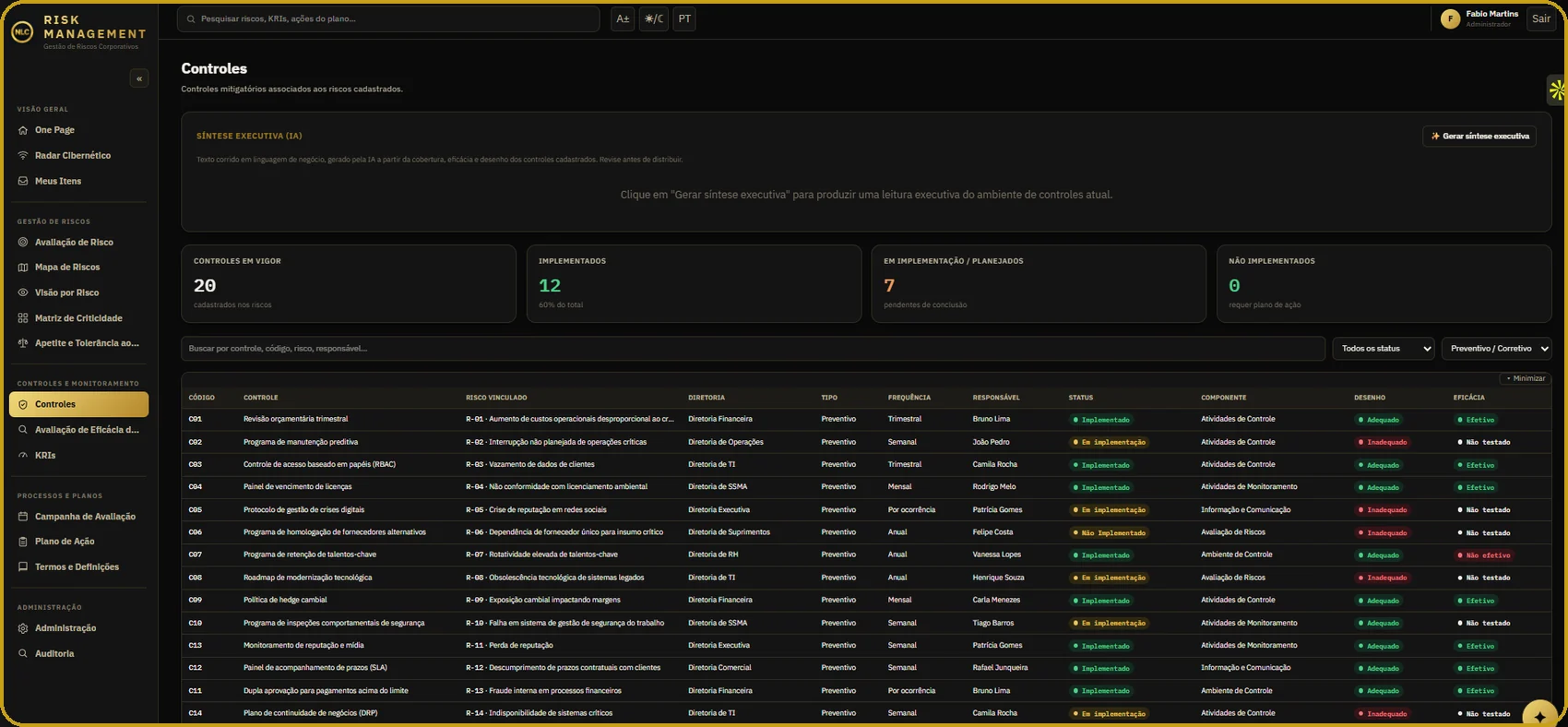Click the Apetite e Tolerância scale icon
This screenshot has height=727, width=1568.
(x=23, y=343)
